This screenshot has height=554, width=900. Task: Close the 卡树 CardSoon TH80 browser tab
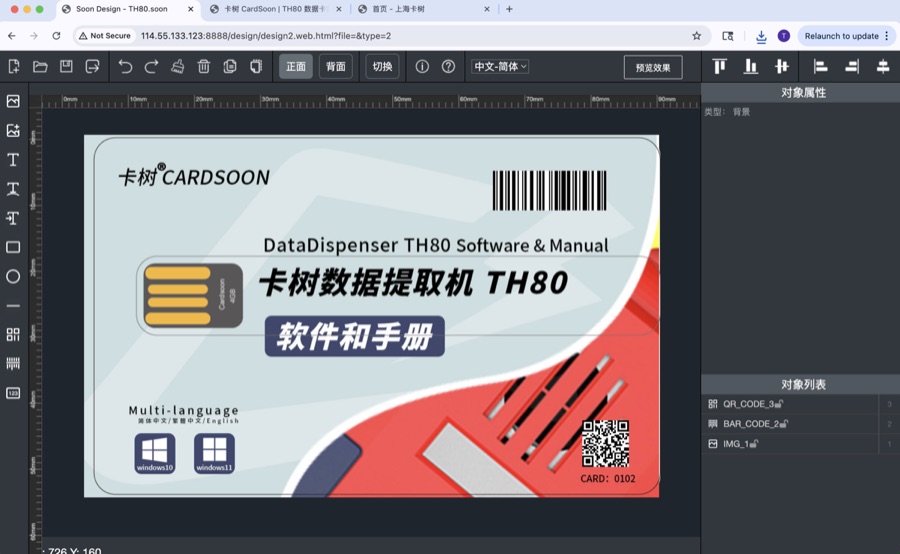click(339, 9)
